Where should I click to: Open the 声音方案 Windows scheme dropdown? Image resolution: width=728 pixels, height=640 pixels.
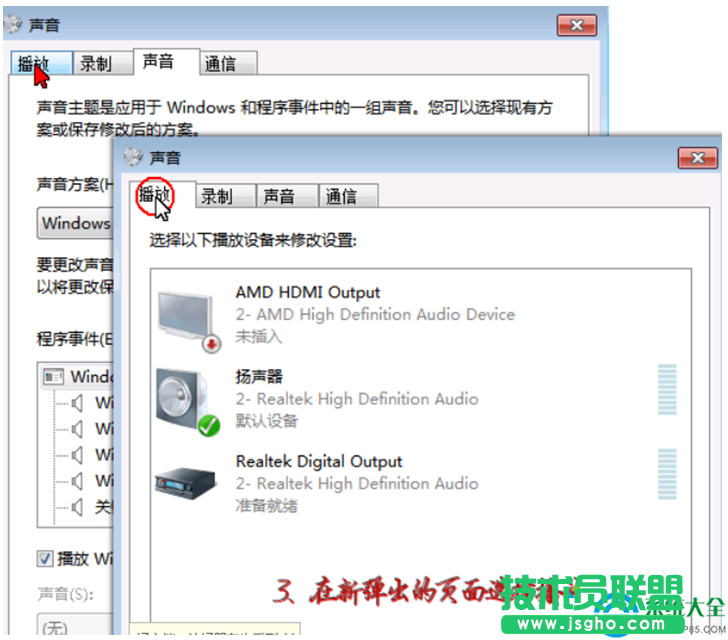75,223
